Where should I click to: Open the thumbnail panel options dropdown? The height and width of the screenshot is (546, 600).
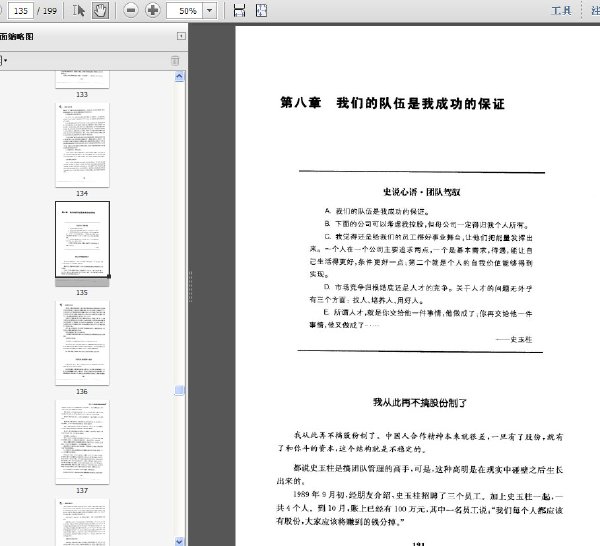click(3, 60)
